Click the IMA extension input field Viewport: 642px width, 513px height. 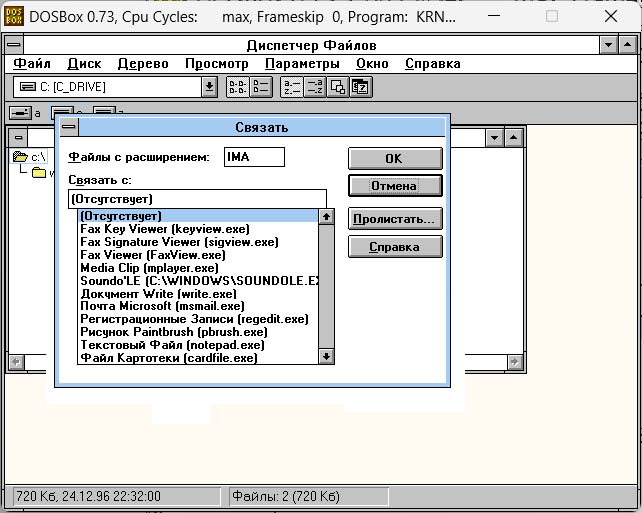(254, 157)
